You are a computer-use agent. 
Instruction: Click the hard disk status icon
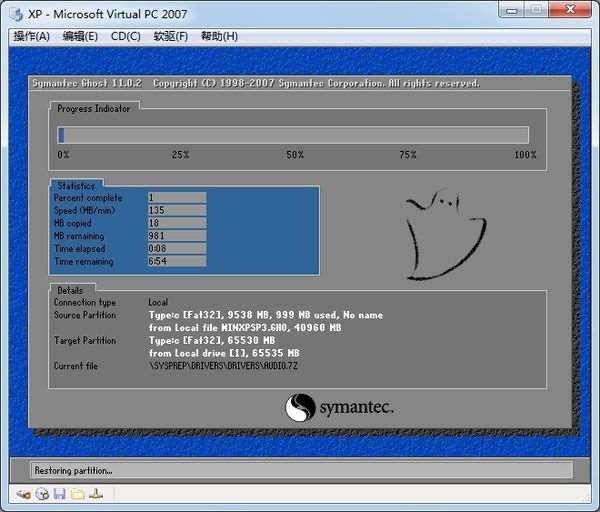(x=24, y=494)
